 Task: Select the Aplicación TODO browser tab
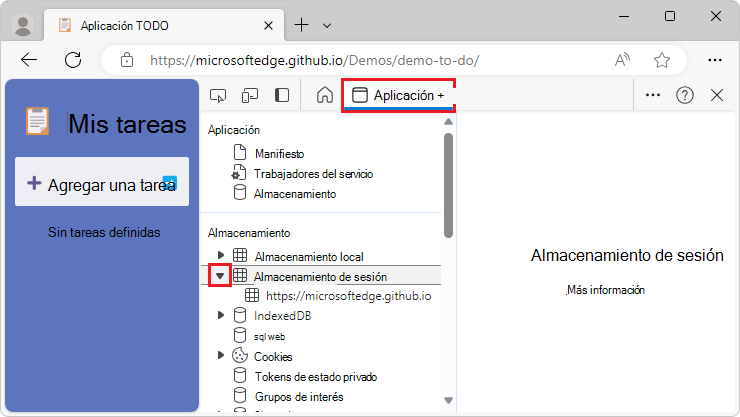(164, 25)
